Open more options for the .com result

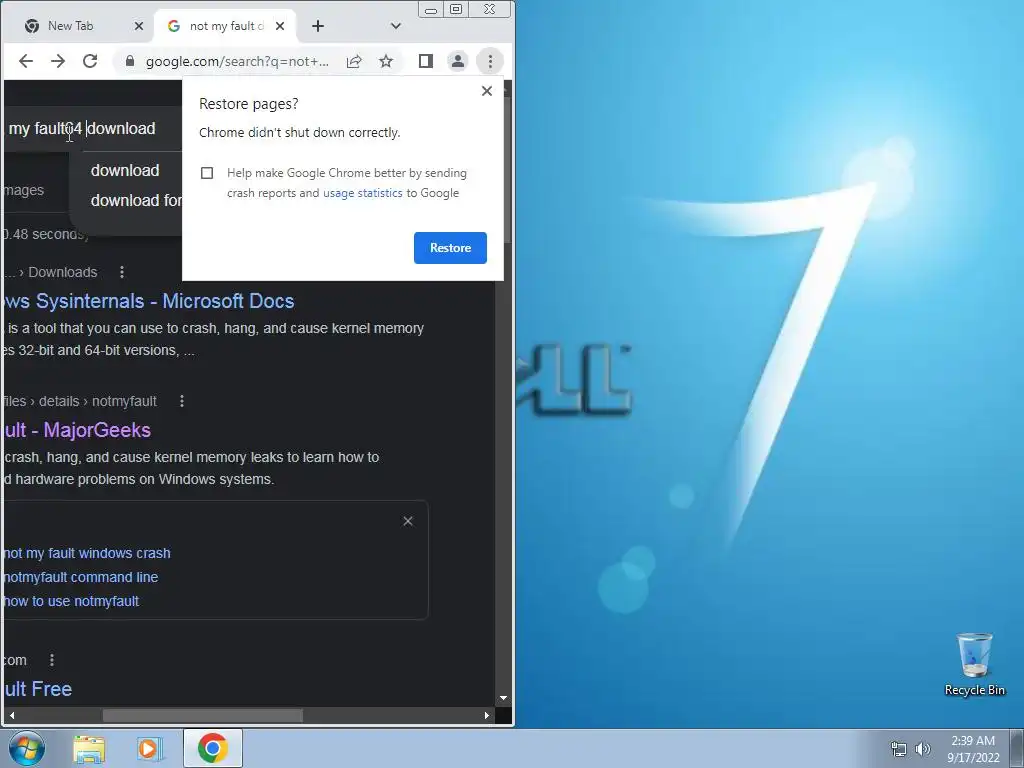click(x=52, y=660)
